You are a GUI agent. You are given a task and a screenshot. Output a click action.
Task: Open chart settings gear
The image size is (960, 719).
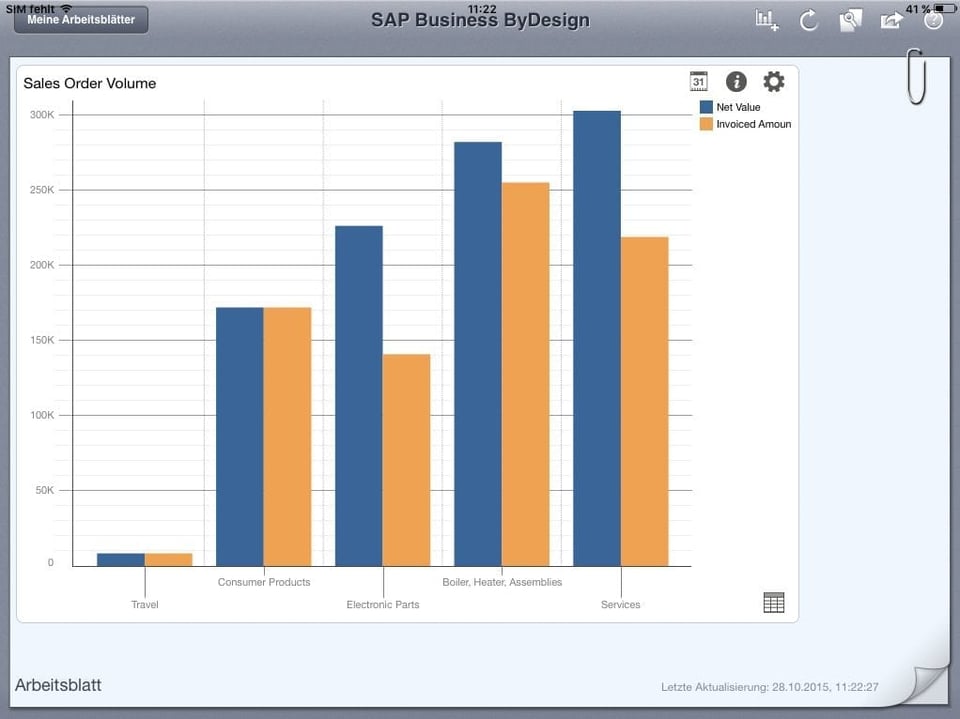tap(774, 81)
